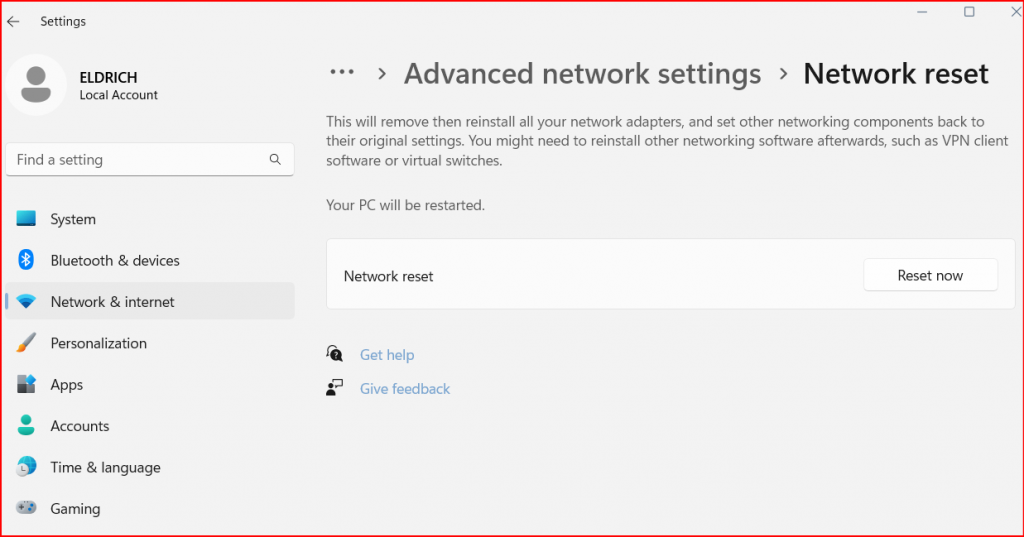Image resolution: width=1024 pixels, height=537 pixels.
Task: Click the Reset now button
Action: click(930, 275)
